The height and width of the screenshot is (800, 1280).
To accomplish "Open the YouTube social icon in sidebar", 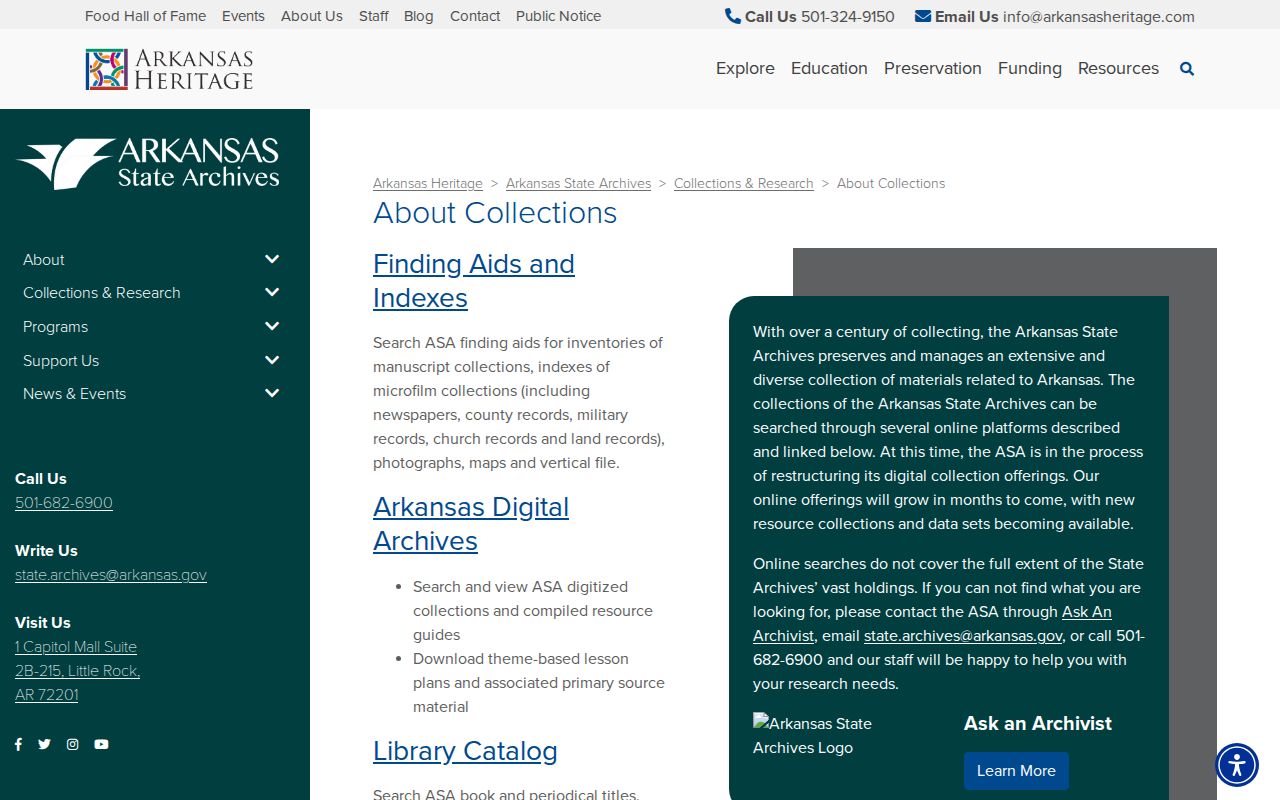I will [x=101, y=744].
